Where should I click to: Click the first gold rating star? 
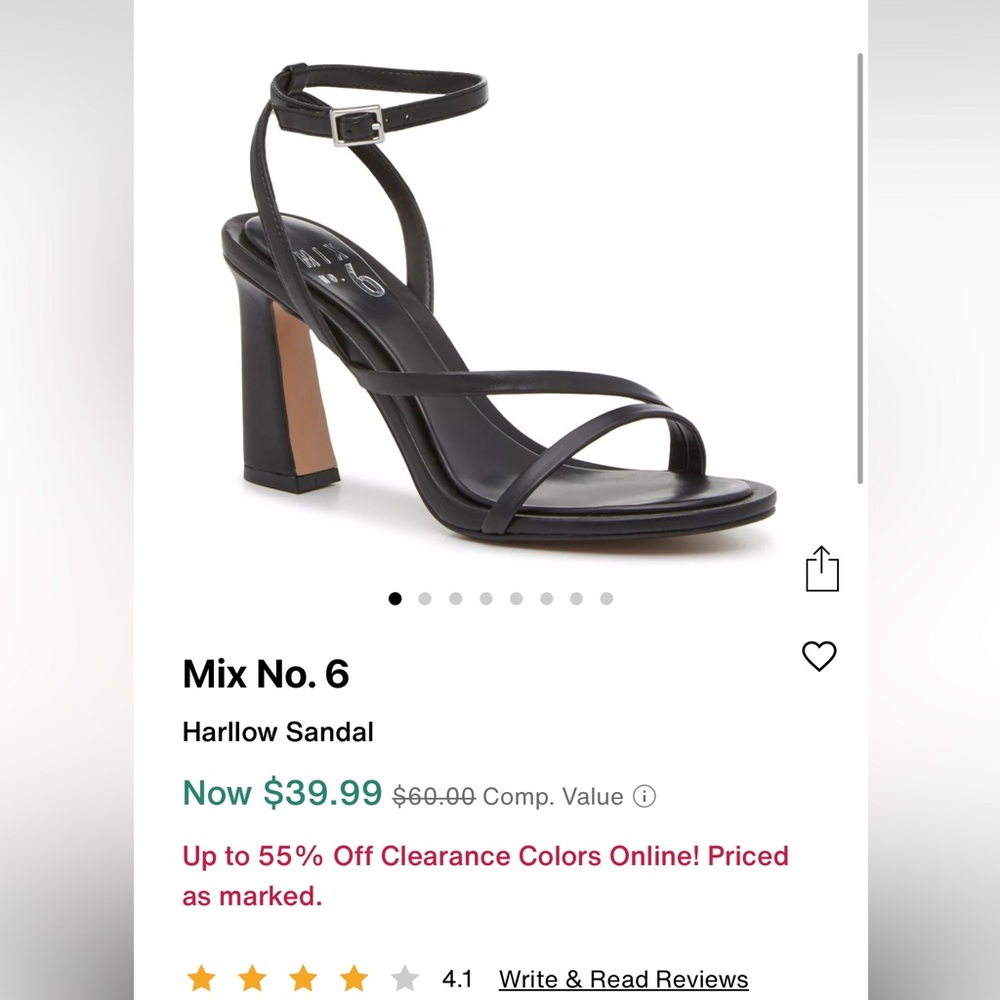click(x=200, y=979)
